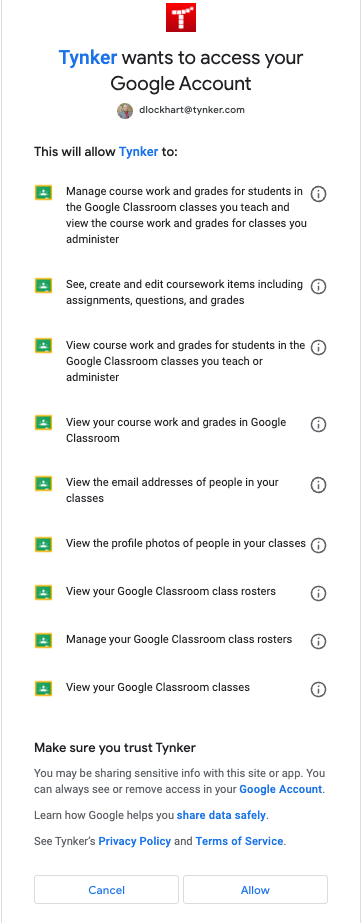Image resolution: width=362 pixels, height=923 pixels.
Task: Click the dlockhart@tynker.com account avatar
Action: click(125, 111)
